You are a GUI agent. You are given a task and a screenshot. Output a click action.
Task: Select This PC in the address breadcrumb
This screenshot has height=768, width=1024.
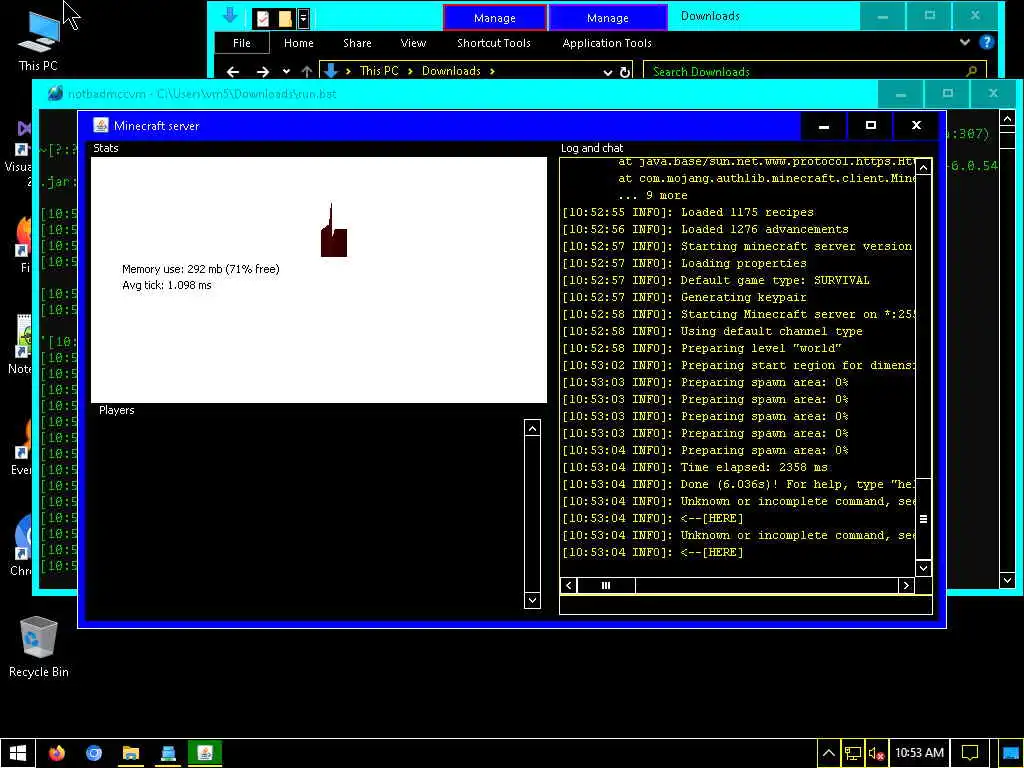tap(379, 71)
